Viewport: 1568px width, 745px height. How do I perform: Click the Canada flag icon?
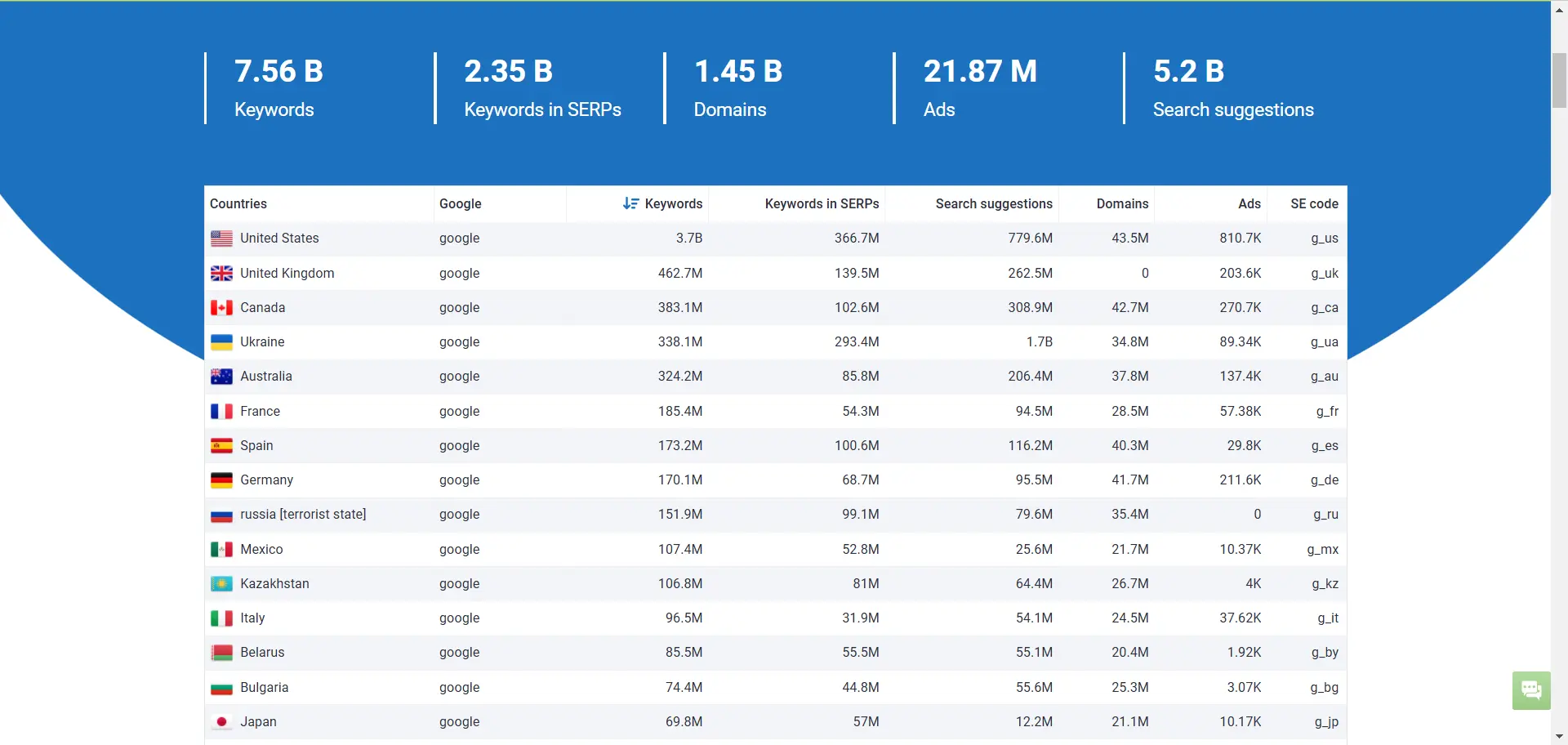(221, 308)
